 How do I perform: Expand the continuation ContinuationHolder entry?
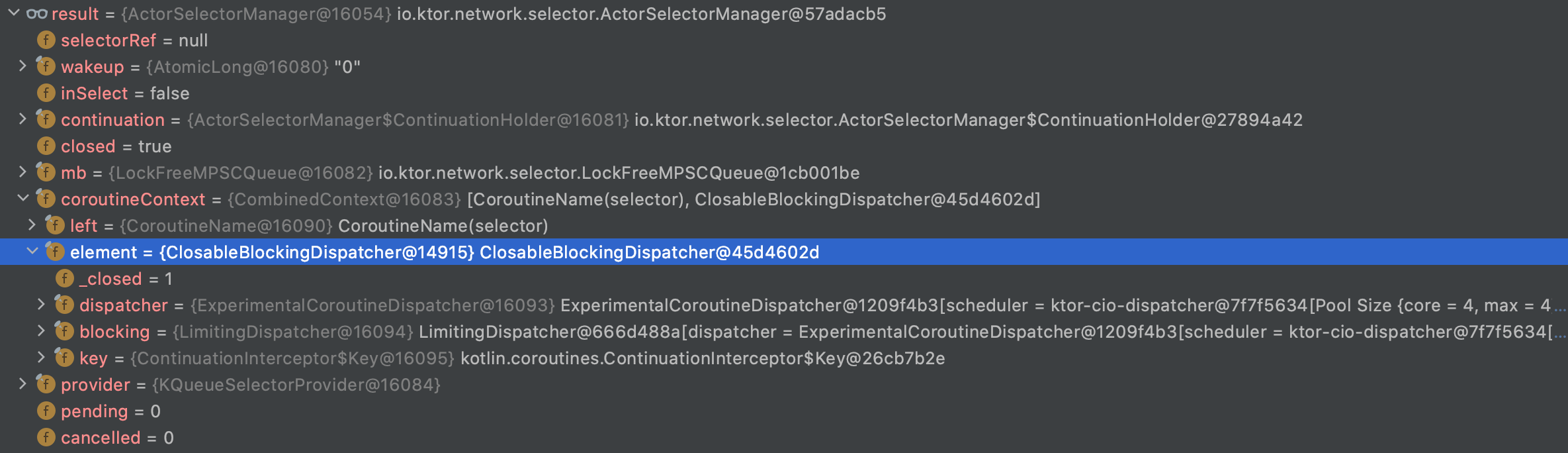click(23, 119)
